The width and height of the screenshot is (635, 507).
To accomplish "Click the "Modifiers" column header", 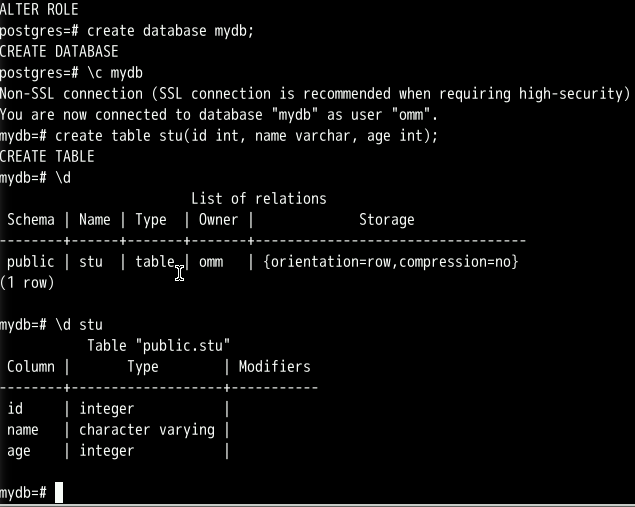I will point(274,366).
